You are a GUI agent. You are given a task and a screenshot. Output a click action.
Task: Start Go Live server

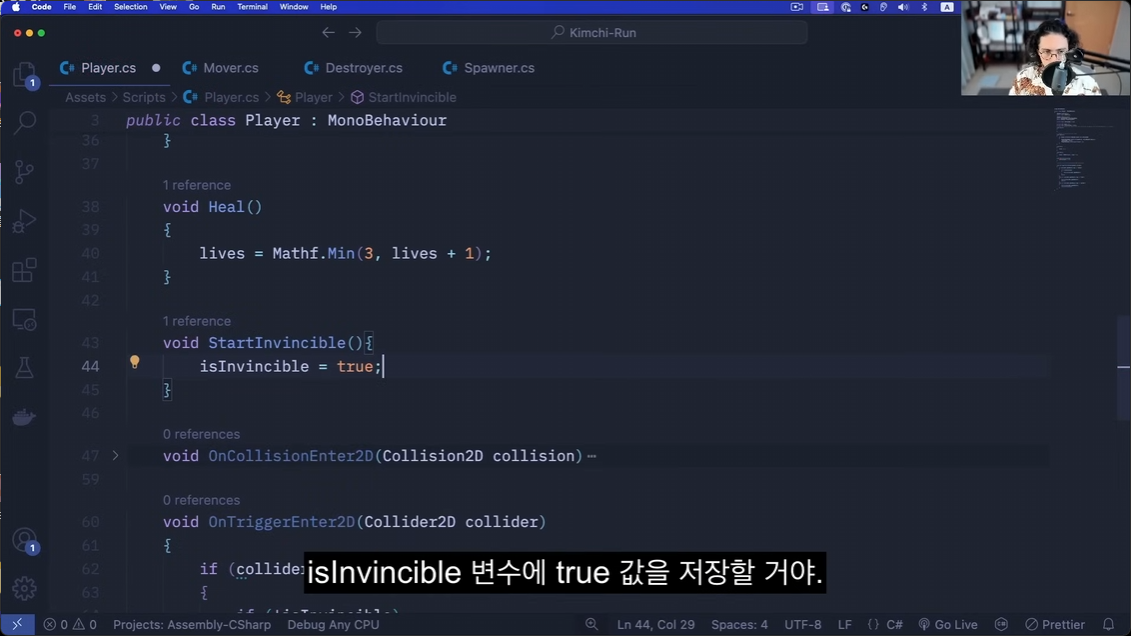[x=948, y=624]
